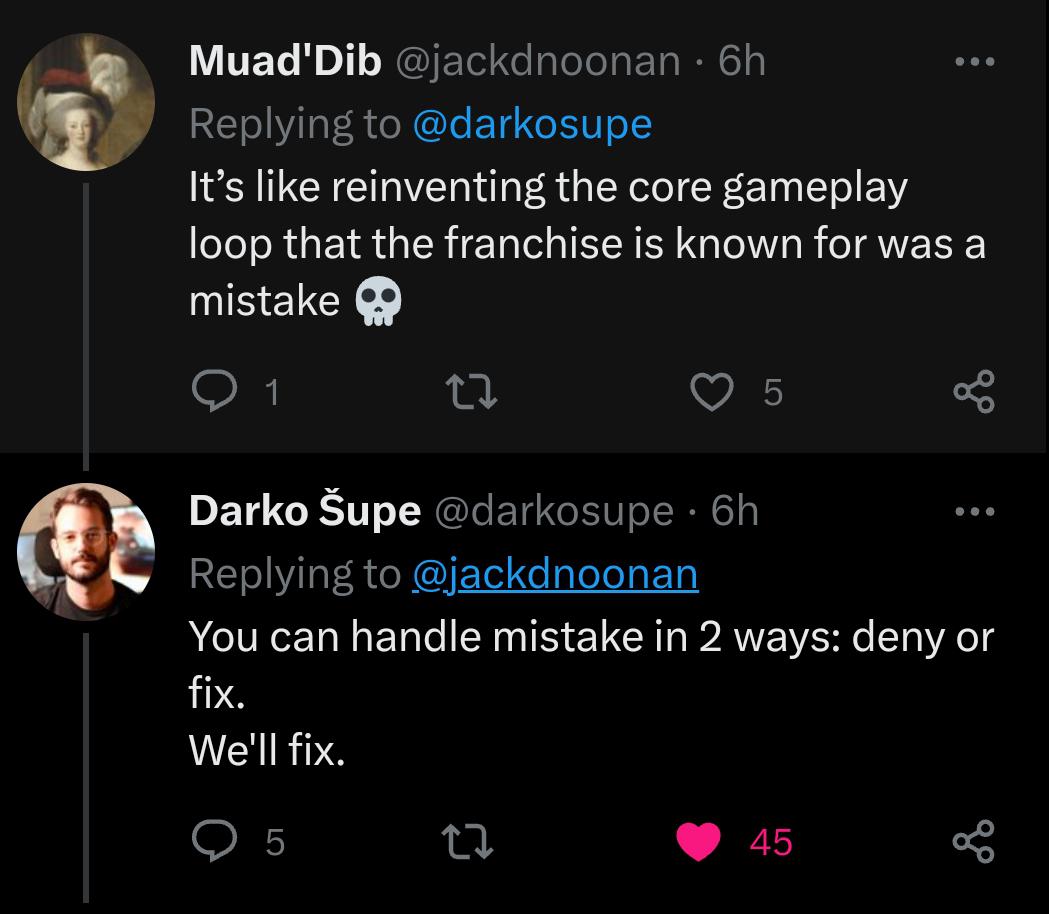Click the @jackdnoonan handle beside Muad'Dib

538,62
